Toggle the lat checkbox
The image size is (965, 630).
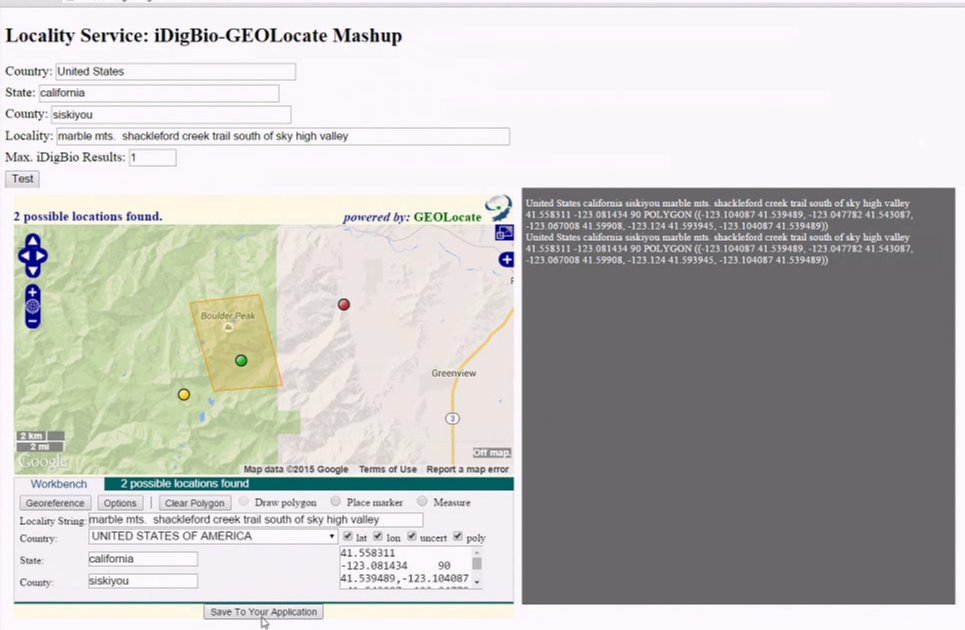click(348, 536)
